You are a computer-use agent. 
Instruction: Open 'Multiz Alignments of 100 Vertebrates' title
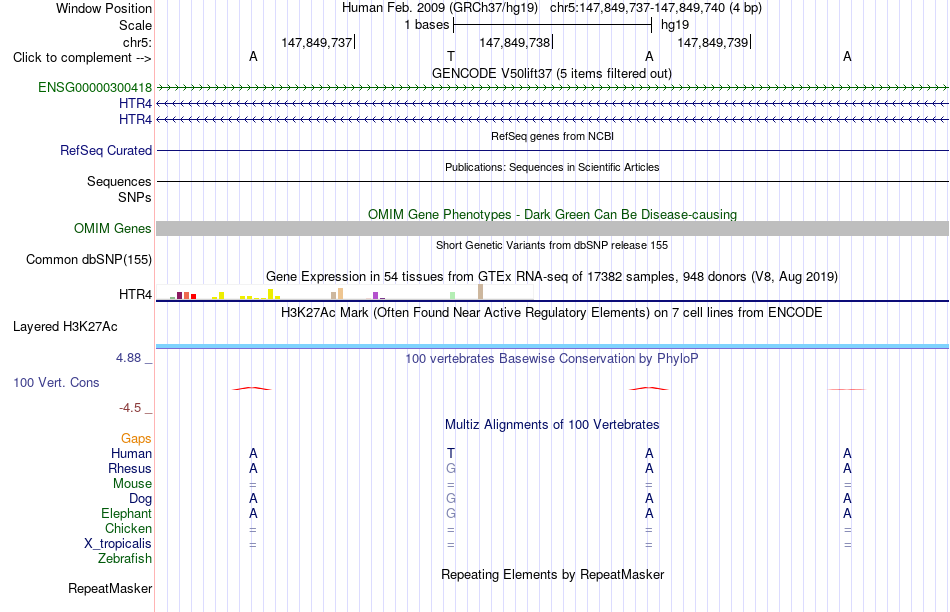(552, 425)
